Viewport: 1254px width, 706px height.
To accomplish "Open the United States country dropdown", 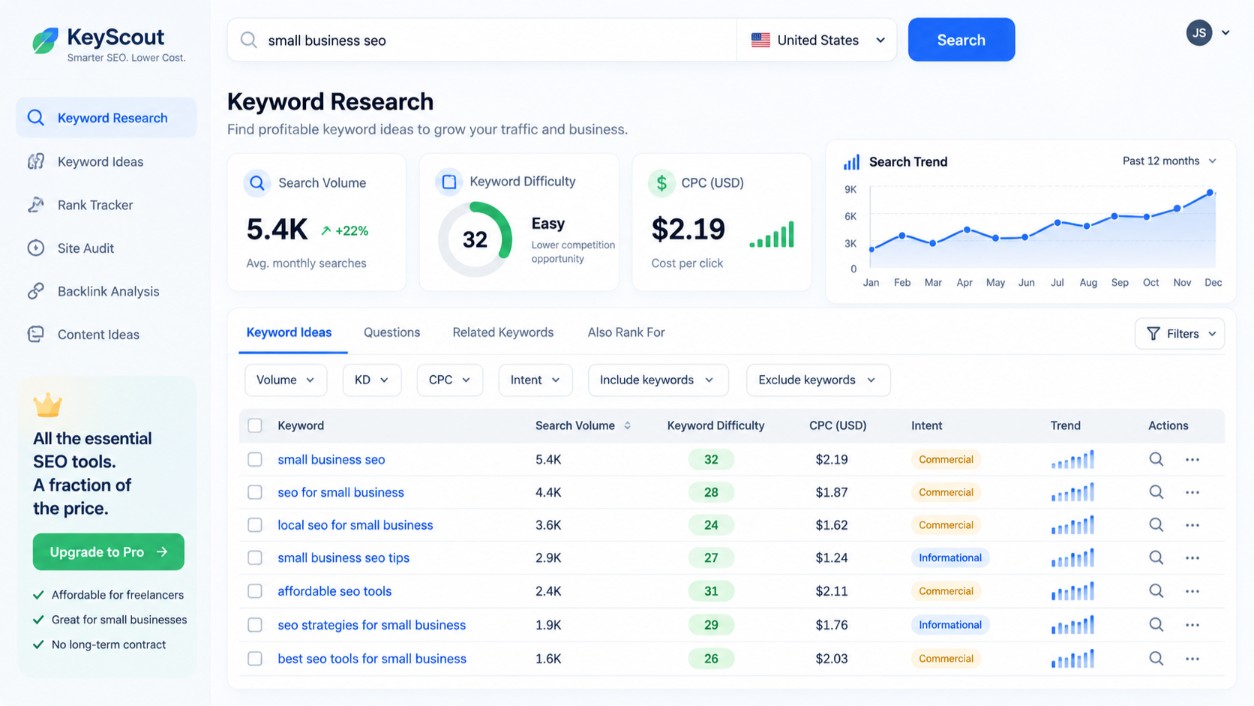I will (x=817, y=40).
